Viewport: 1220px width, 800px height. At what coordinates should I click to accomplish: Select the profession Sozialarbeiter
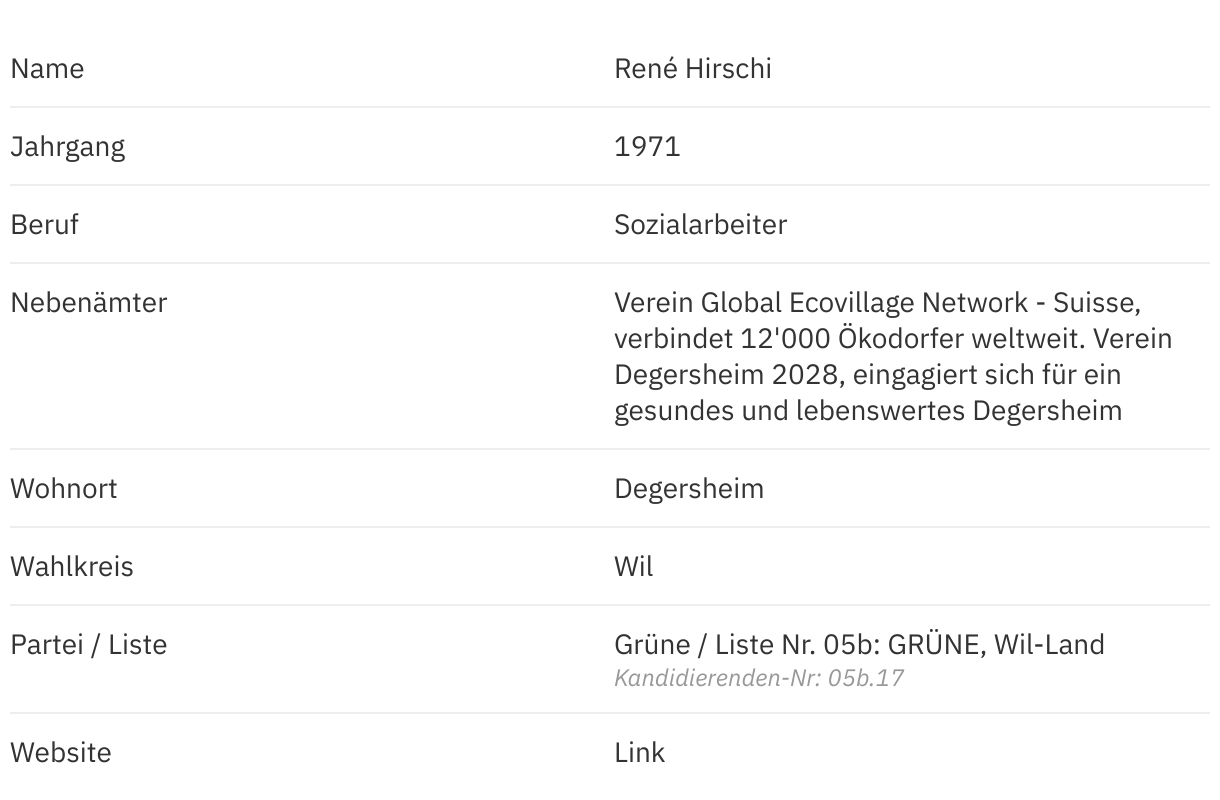(700, 225)
